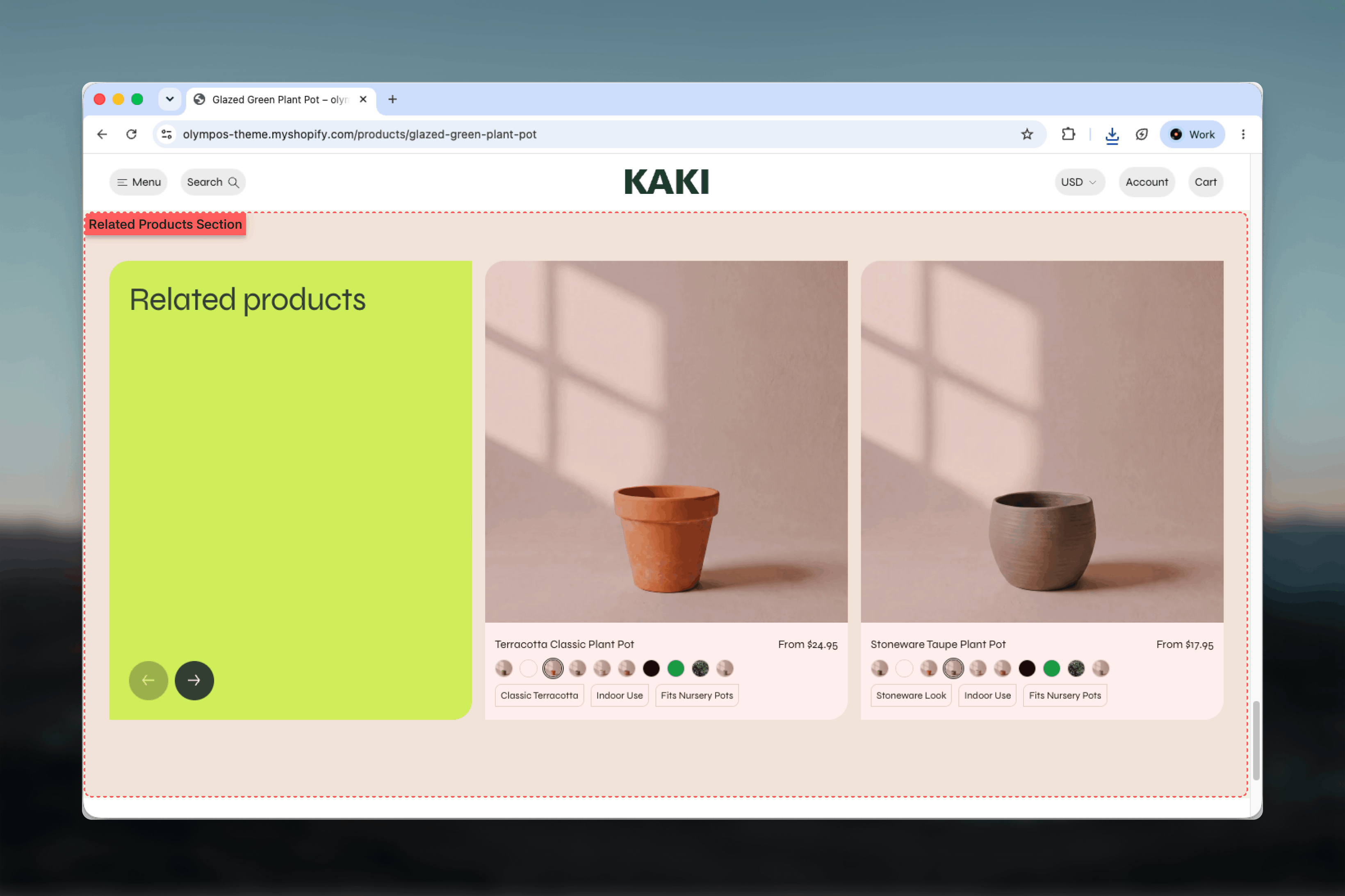Click the previous arrow in Related products
Screen dimensions: 1345x896
click(148, 680)
